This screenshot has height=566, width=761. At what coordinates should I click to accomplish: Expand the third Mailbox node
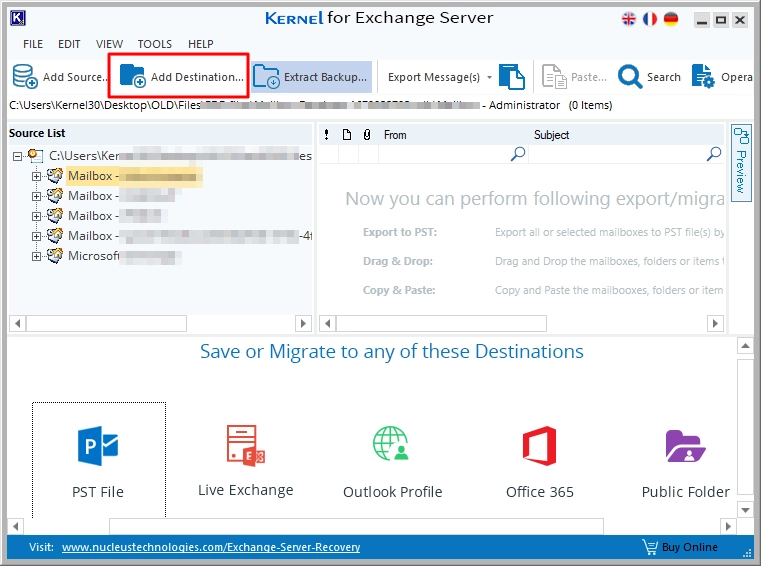pyautogui.click(x=36, y=216)
